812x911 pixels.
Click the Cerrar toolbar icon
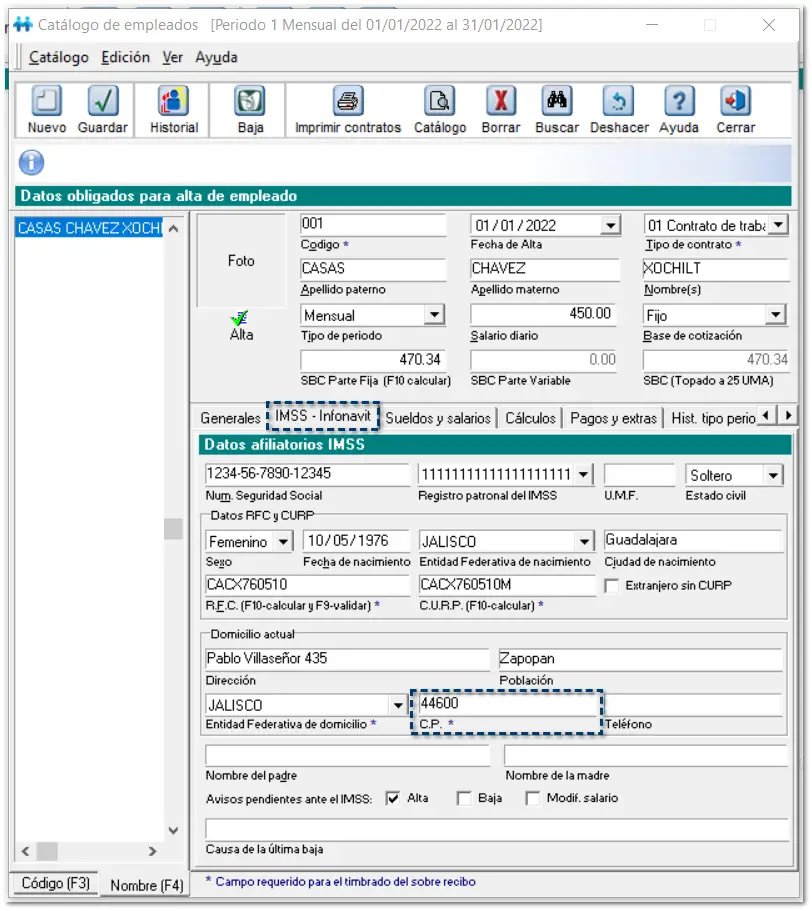pyautogui.click(x=735, y=101)
